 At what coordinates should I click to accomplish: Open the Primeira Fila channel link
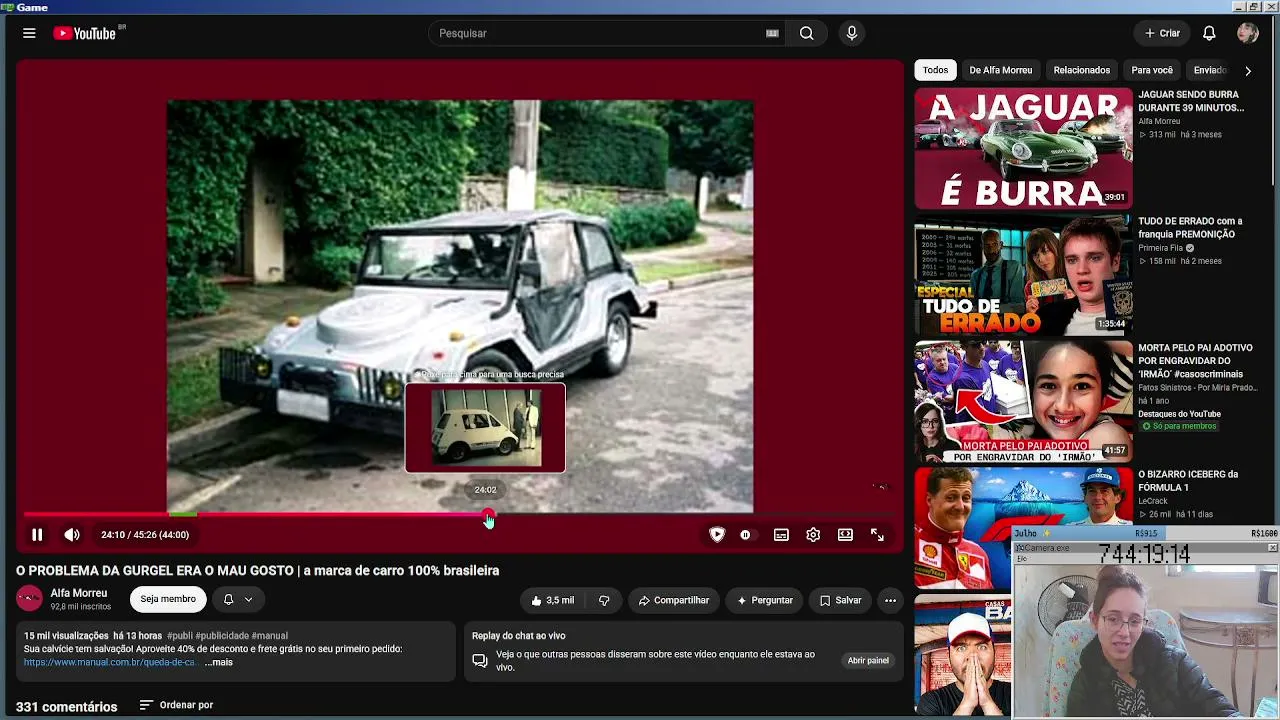point(1160,248)
